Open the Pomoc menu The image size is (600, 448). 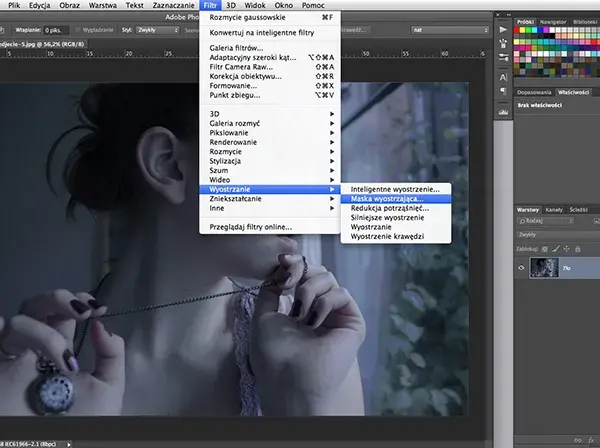tap(313, 5)
